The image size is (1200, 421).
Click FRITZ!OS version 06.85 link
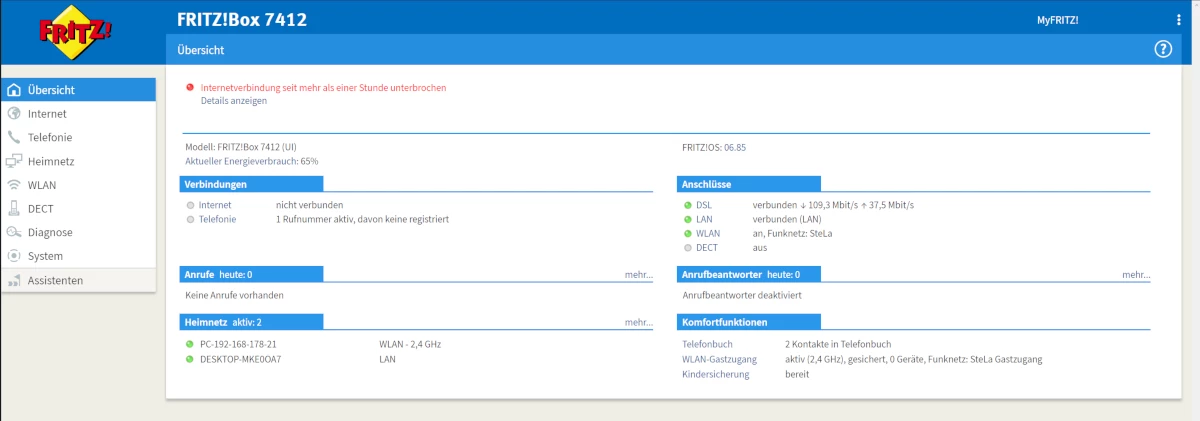click(735, 147)
